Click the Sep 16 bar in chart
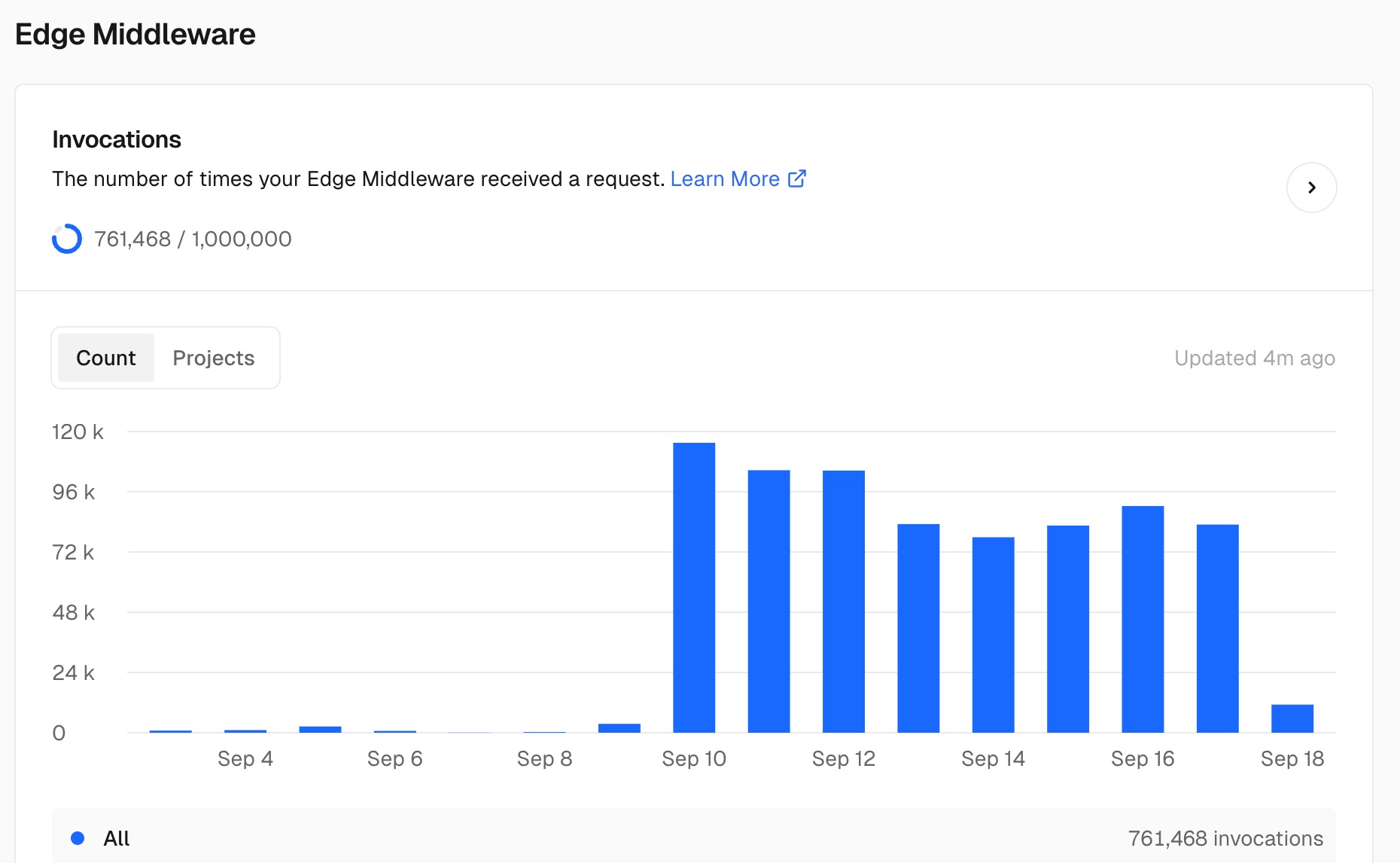 (x=1143, y=619)
